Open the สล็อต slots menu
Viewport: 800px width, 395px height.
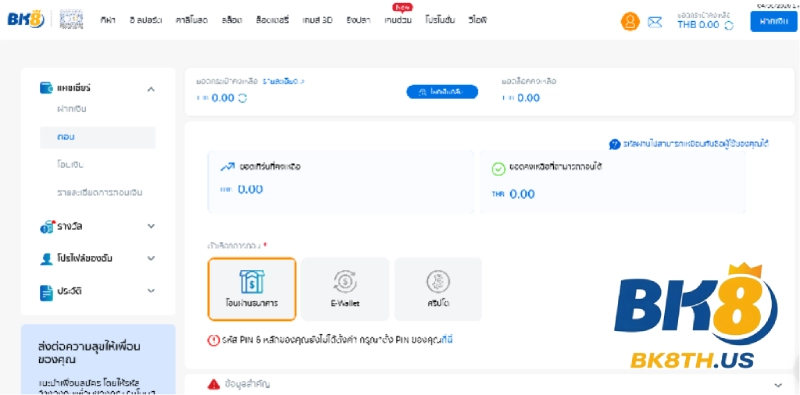[232, 20]
